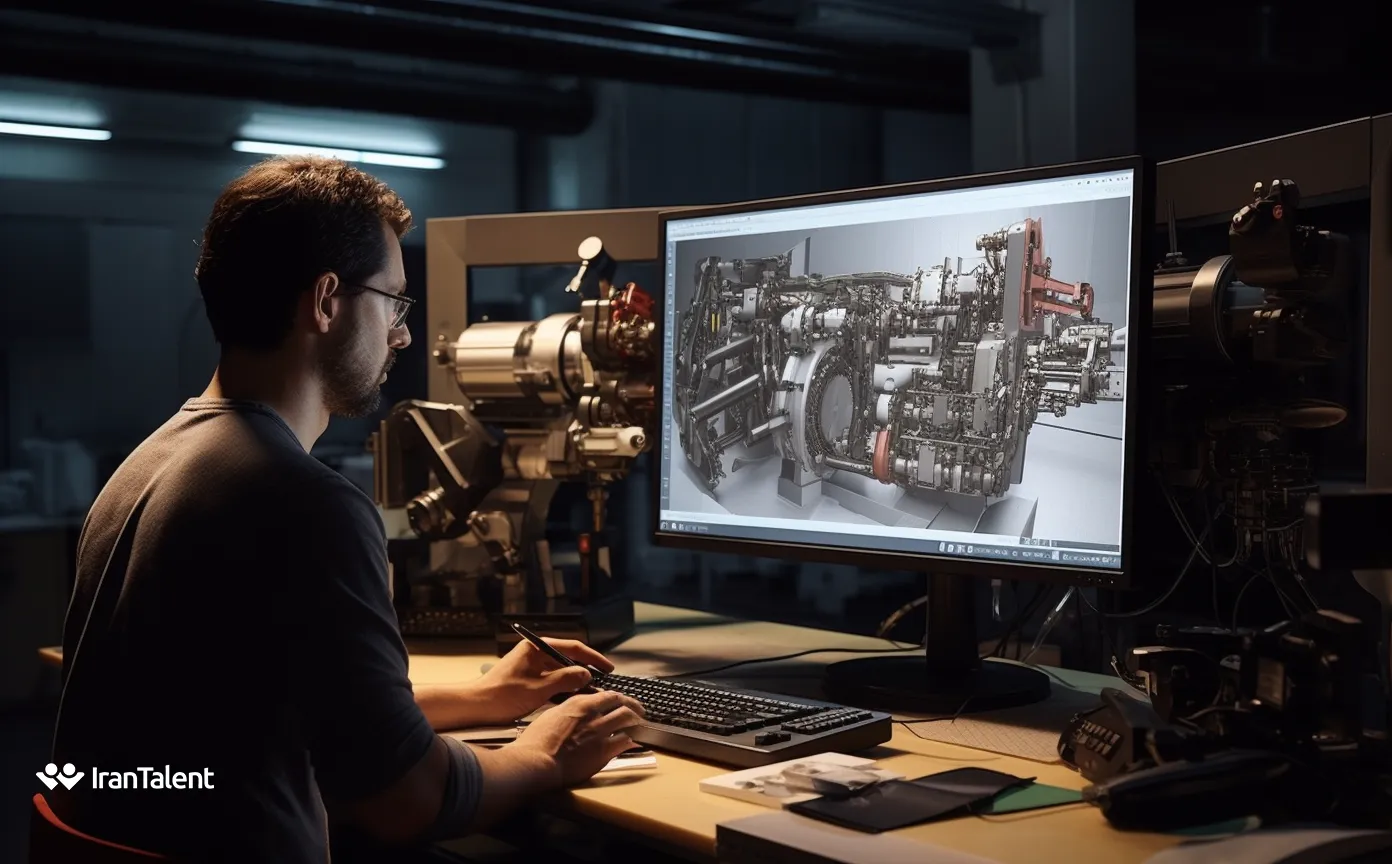Click the first icon in bottom-right status bar group
The image size is (1392, 864).
pos(942,548)
